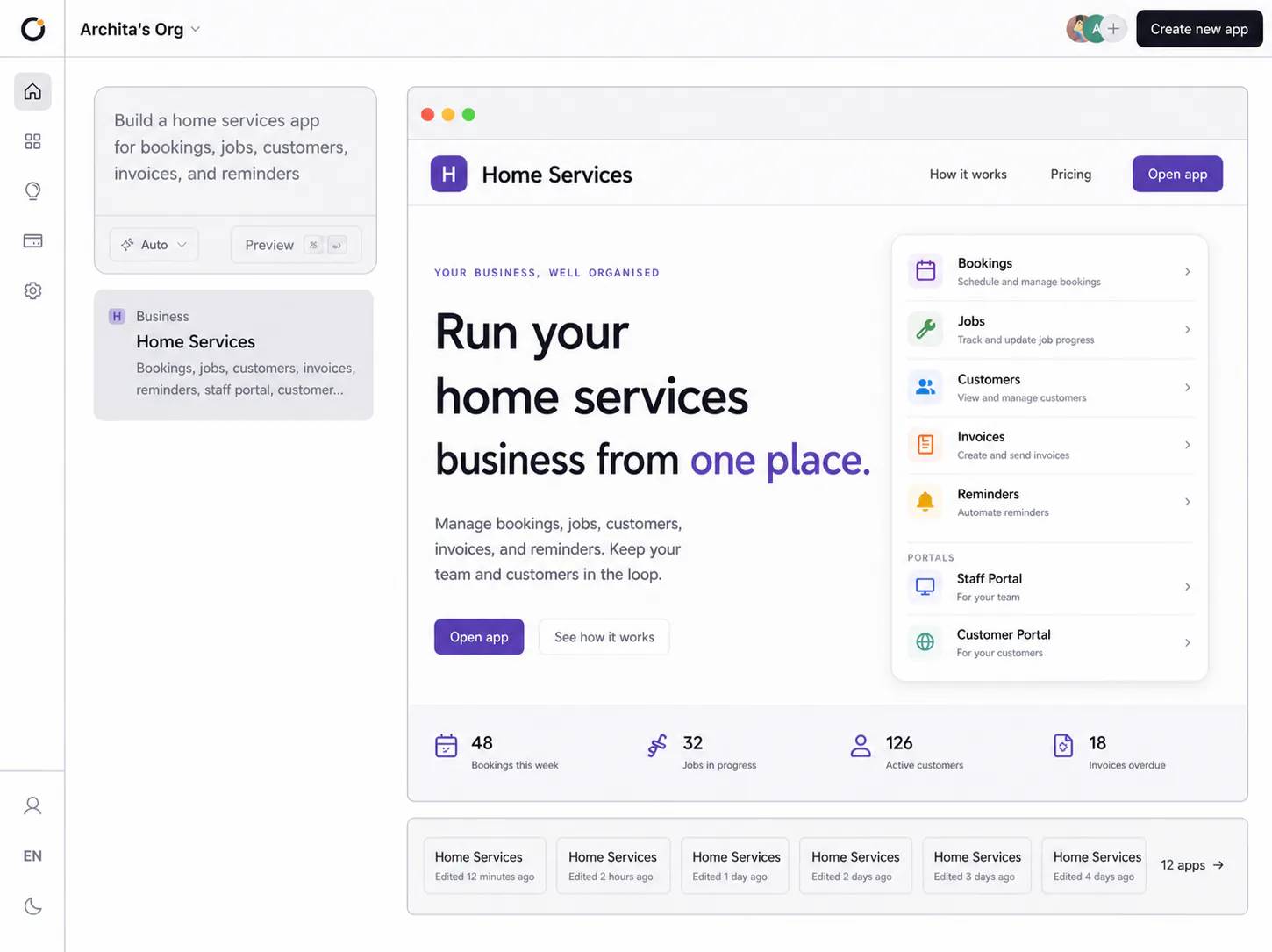1272x952 pixels.
Task: Click the Customer Portal globe icon
Action: [x=925, y=642]
